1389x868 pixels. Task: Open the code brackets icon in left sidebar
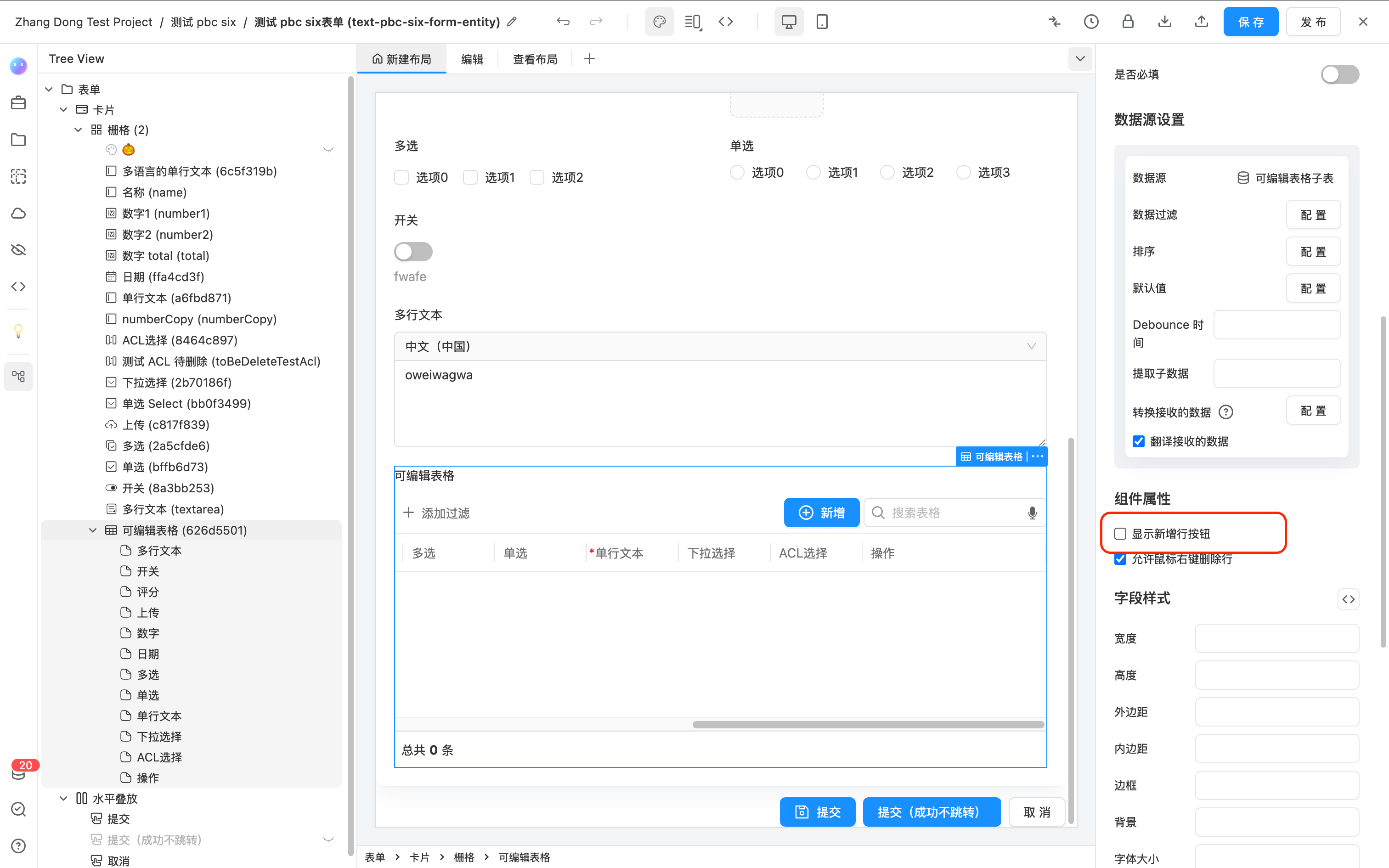[x=18, y=287]
